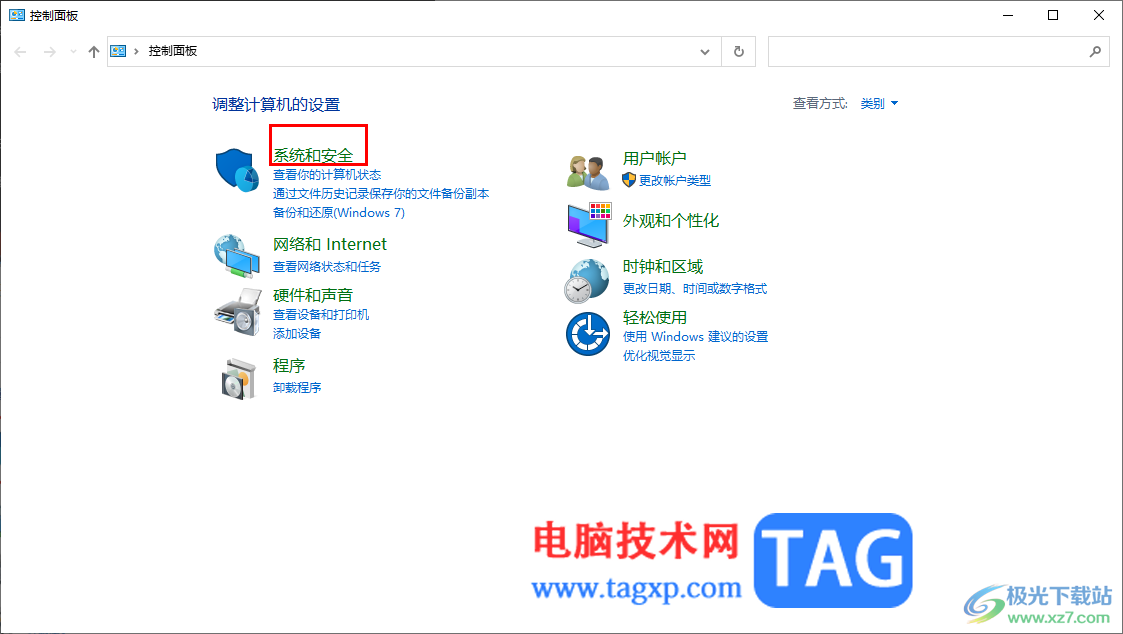The height and width of the screenshot is (634, 1123).
Task: Expand the address bar history dropdown
Action: pyautogui.click(x=705, y=52)
